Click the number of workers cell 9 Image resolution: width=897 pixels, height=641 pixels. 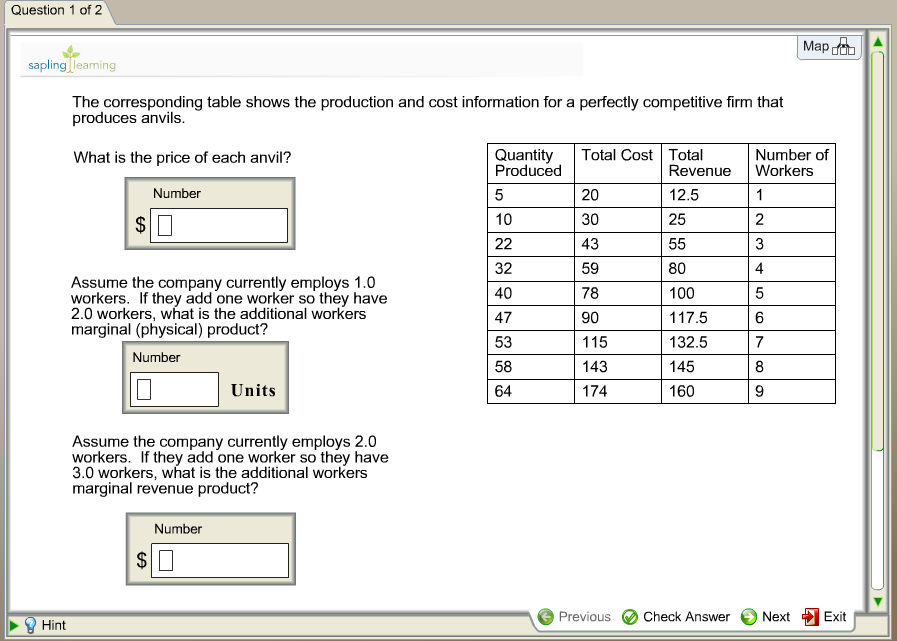pos(792,391)
